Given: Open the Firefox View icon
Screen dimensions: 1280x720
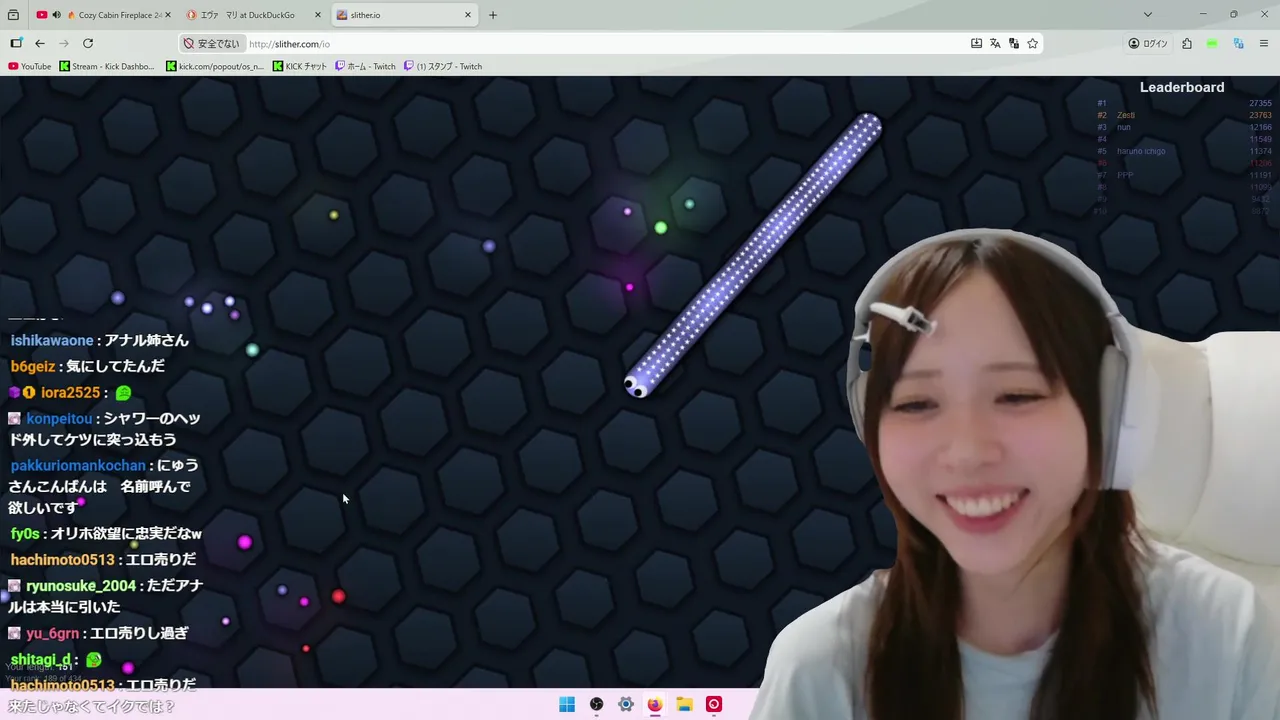Looking at the screenshot, I should (13, 15).
